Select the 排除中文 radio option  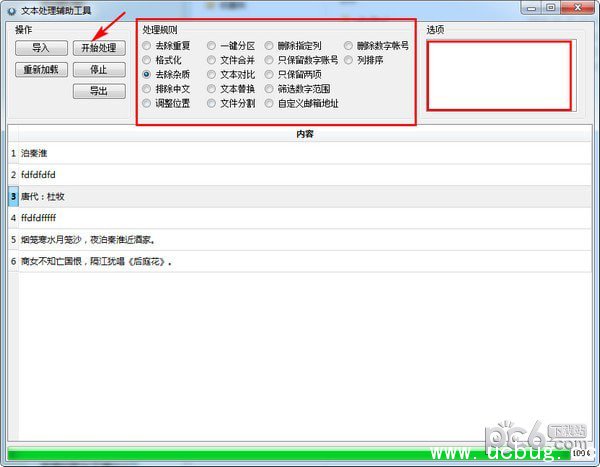click(147, 89)
